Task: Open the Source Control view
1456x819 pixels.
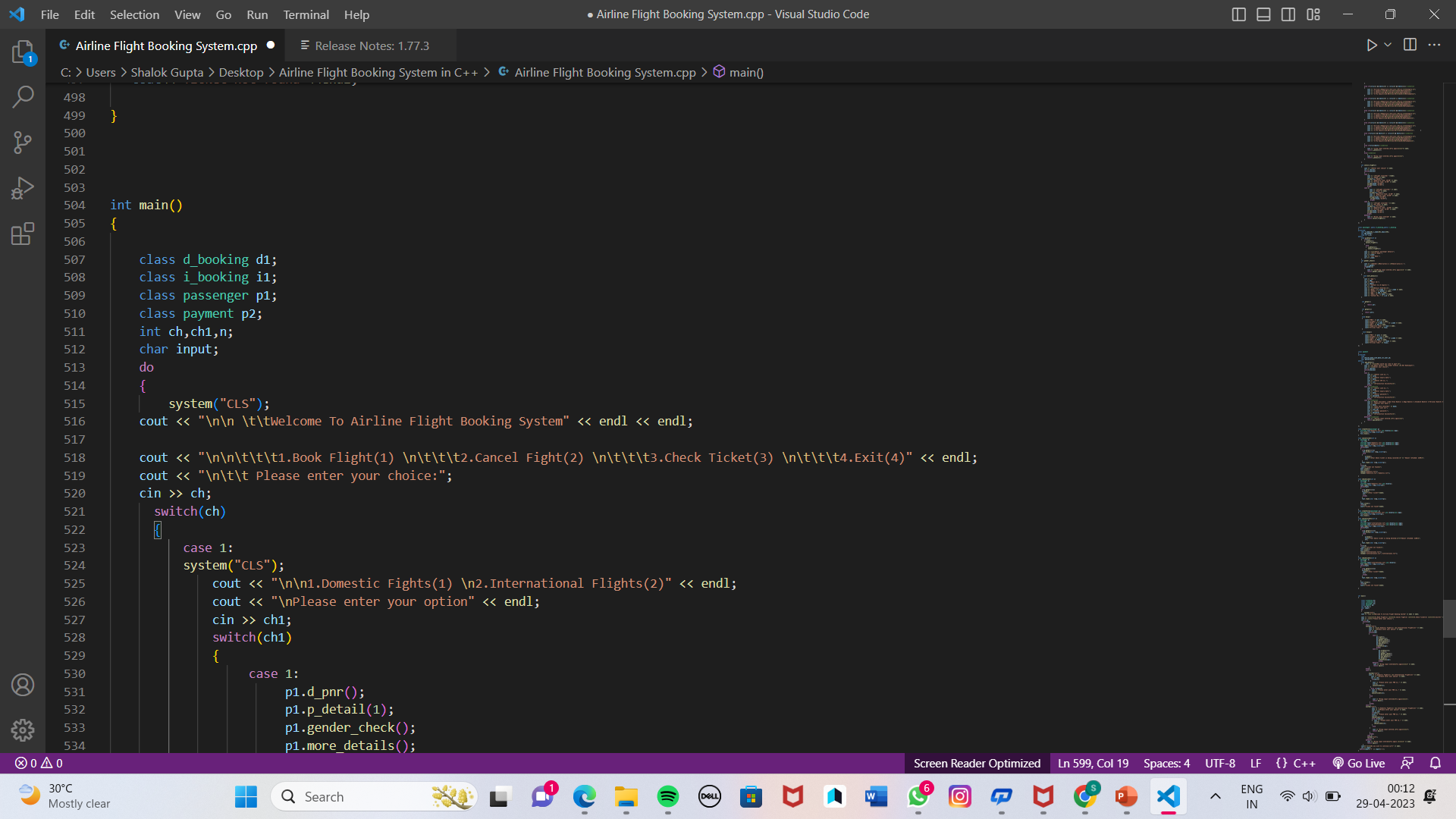Action: 23,143
